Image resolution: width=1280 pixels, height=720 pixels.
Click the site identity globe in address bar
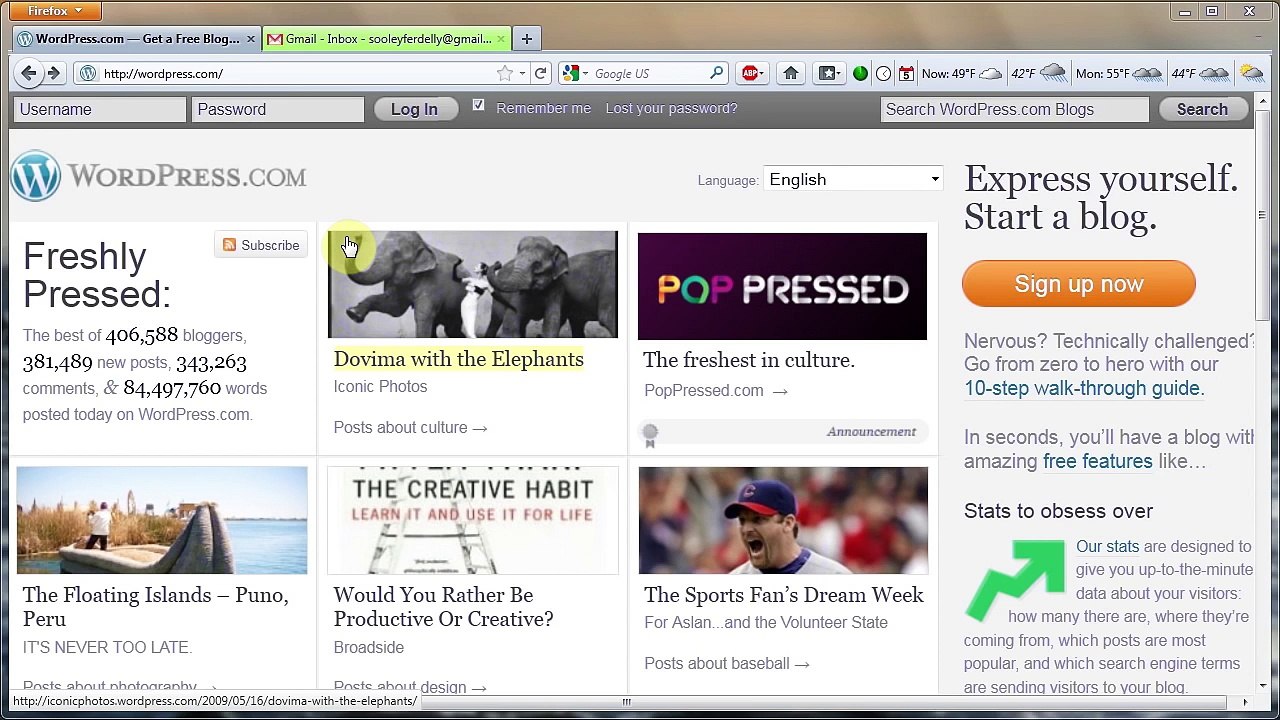click(88, 73)
